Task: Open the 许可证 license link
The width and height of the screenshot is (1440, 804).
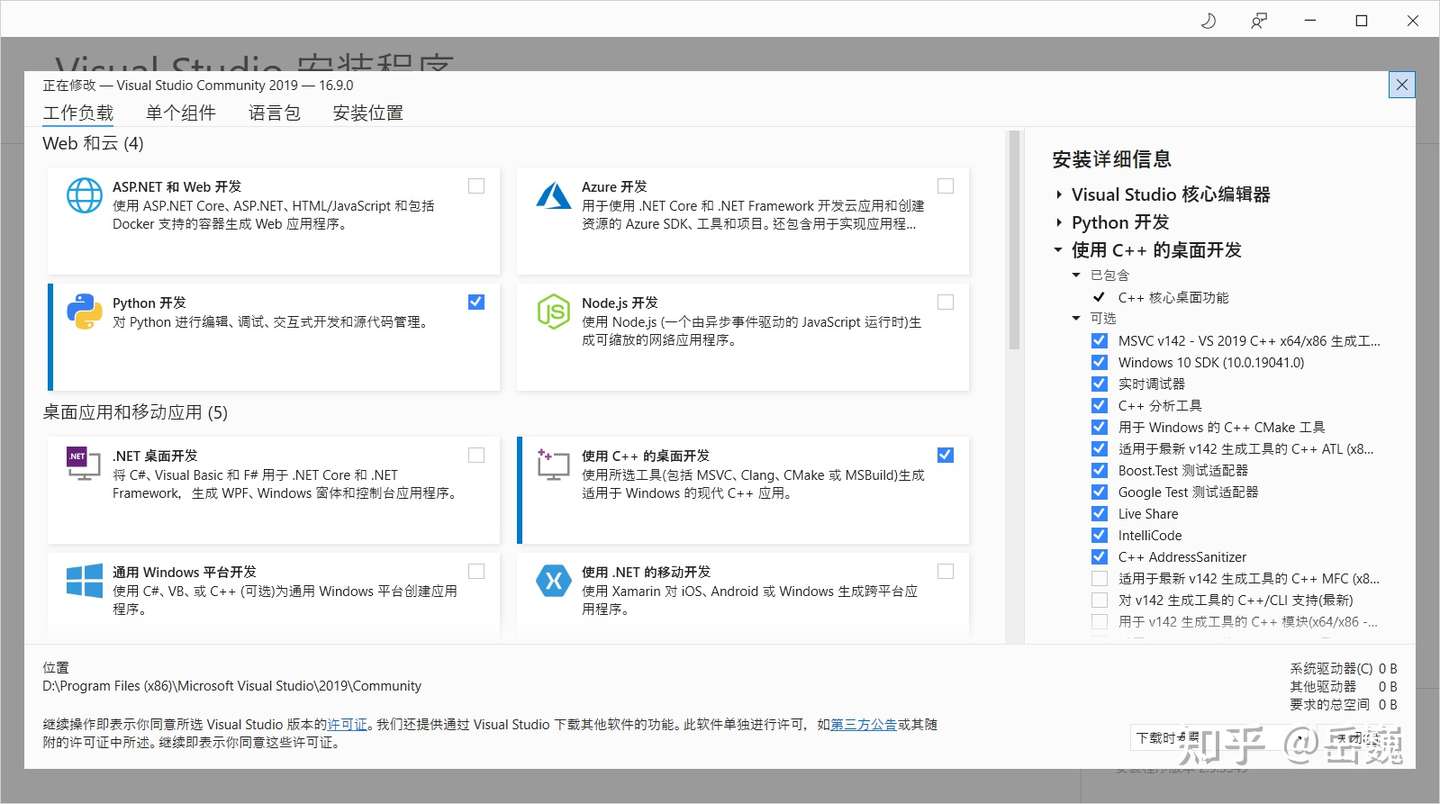Action: (347, 724)
